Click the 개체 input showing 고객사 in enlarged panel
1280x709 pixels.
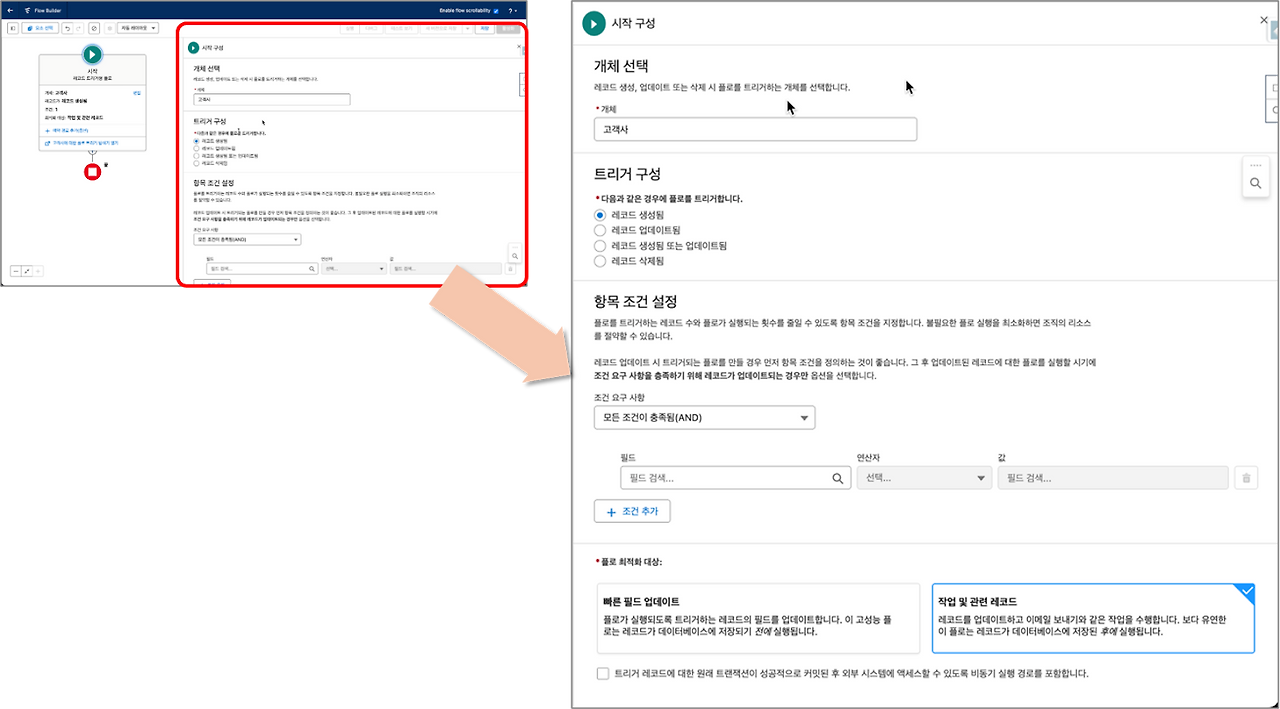[755, 129]
